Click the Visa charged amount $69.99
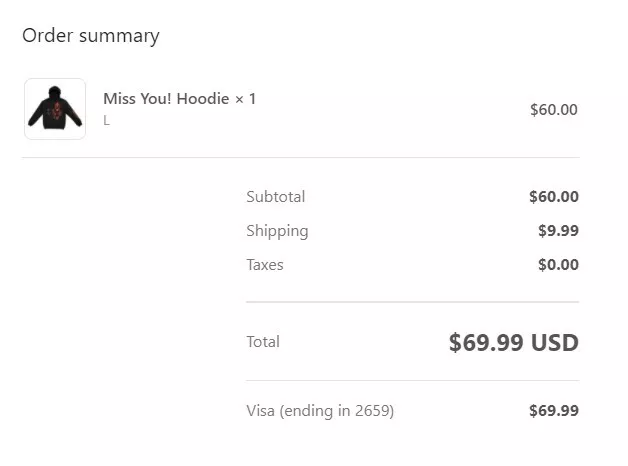The width and height of the screenshot is (628, 466). click(554, 411)
